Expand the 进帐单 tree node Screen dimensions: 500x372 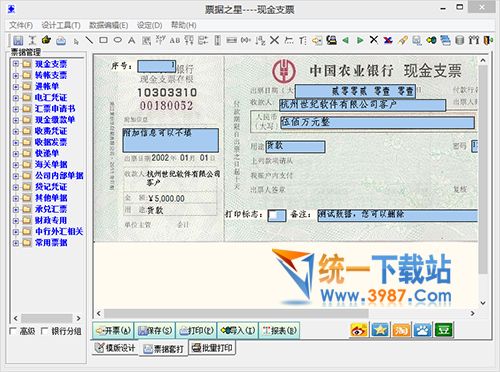pyautogui.click(x=15, y=86)
